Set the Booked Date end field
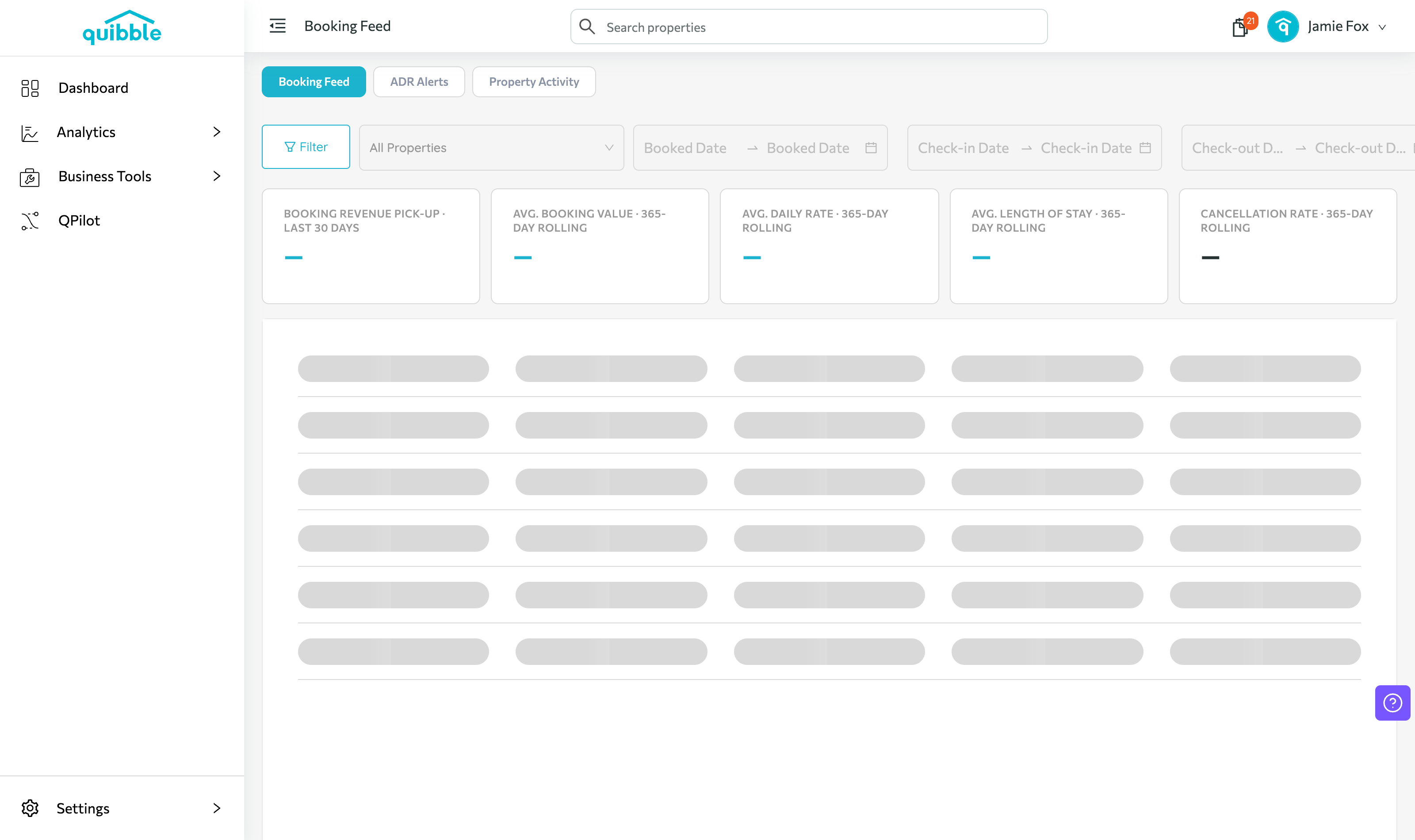Screen dimensions: 1415x840 tap(808, 148)
